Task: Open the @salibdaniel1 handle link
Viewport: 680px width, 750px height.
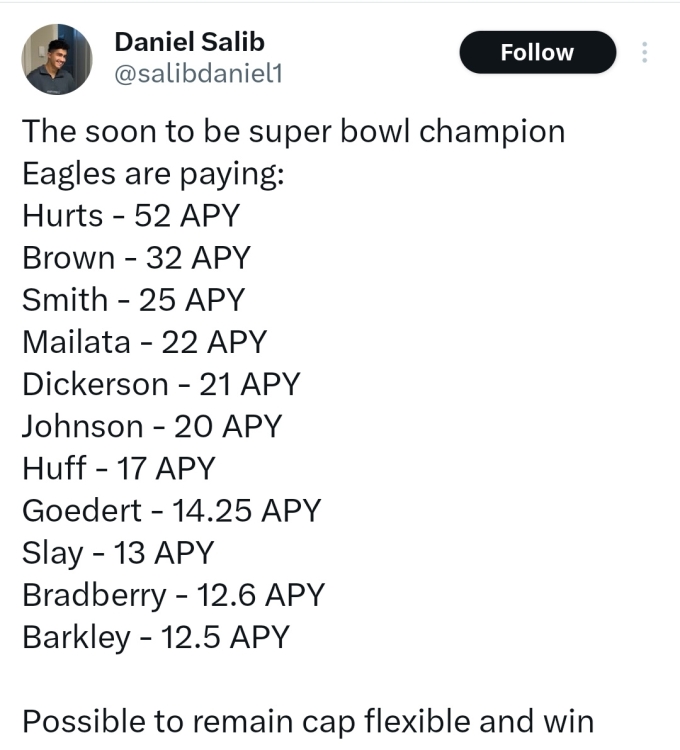Action: coord(198,74)
